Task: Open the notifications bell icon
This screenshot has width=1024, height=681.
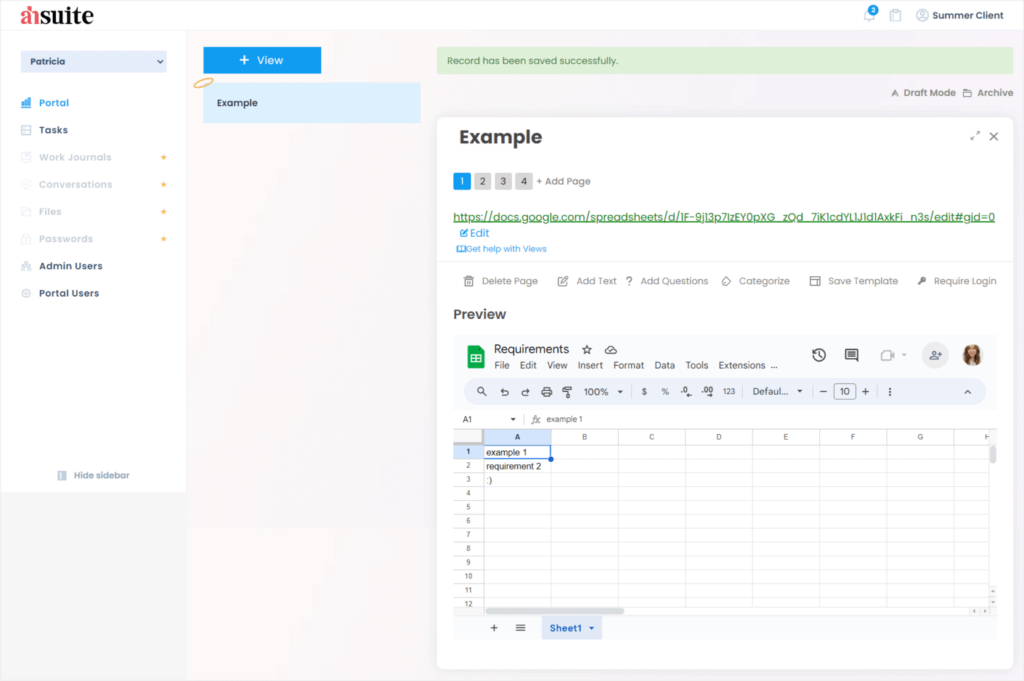Action: 869,14
